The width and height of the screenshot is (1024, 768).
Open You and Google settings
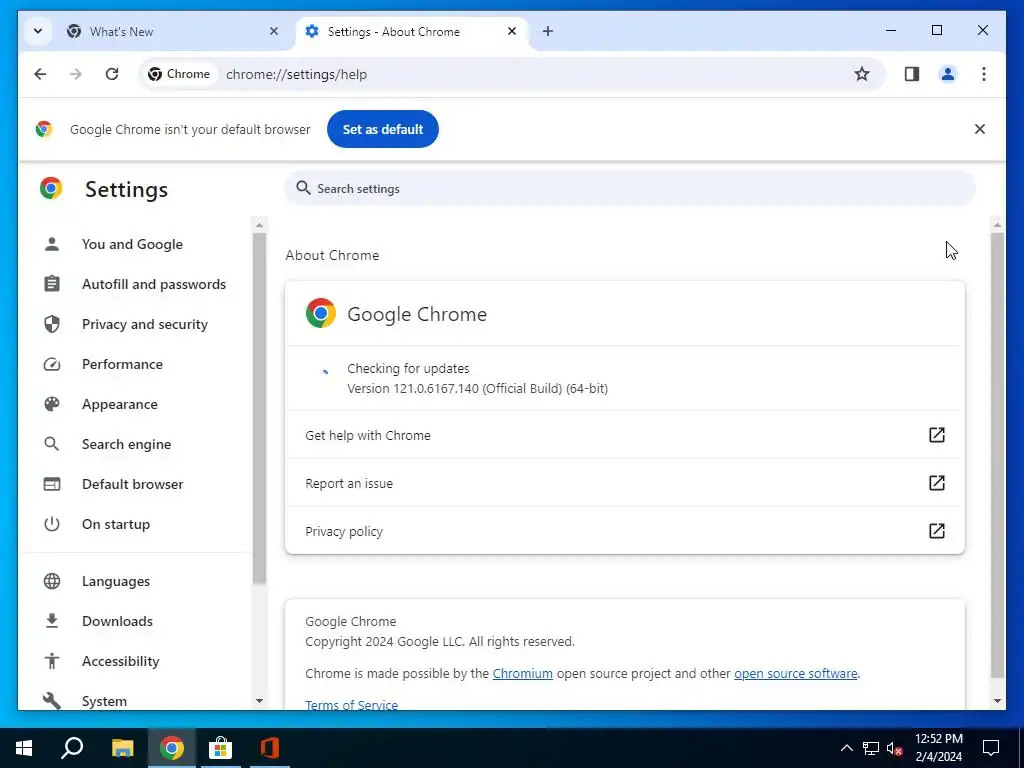(x=134, y=244)
